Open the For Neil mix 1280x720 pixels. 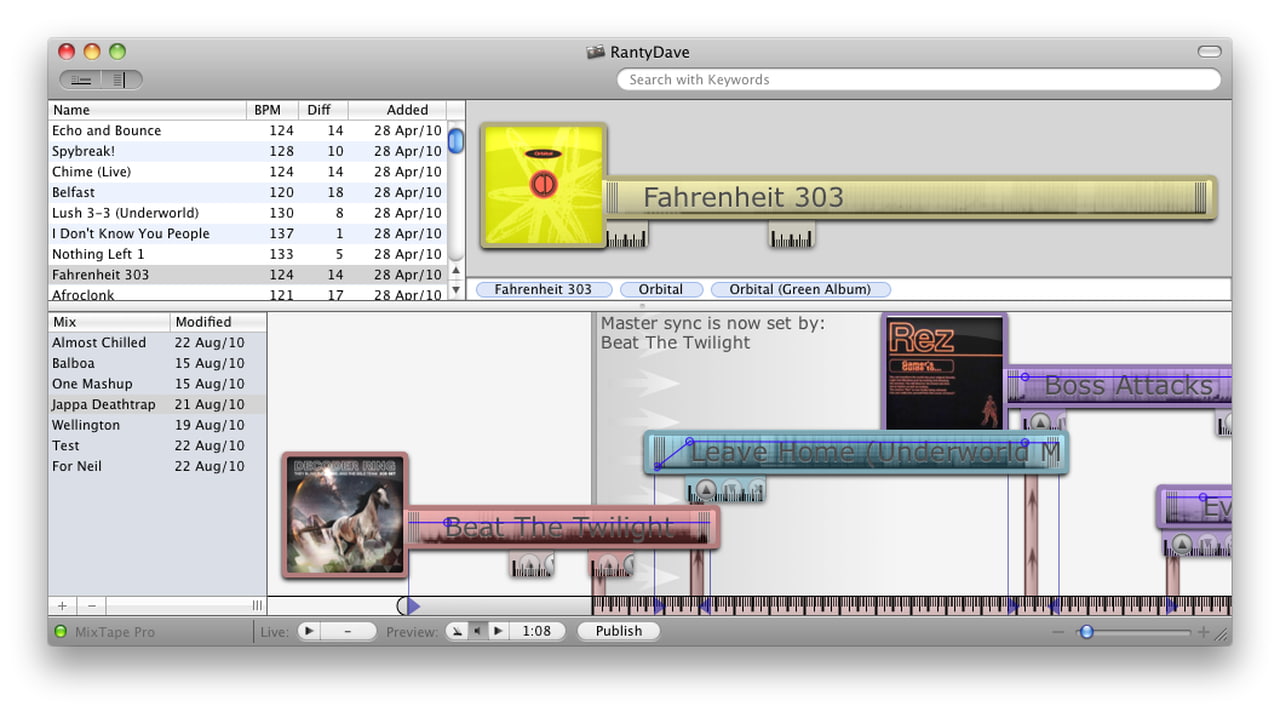pyautogui.click(x=157, y=466)
